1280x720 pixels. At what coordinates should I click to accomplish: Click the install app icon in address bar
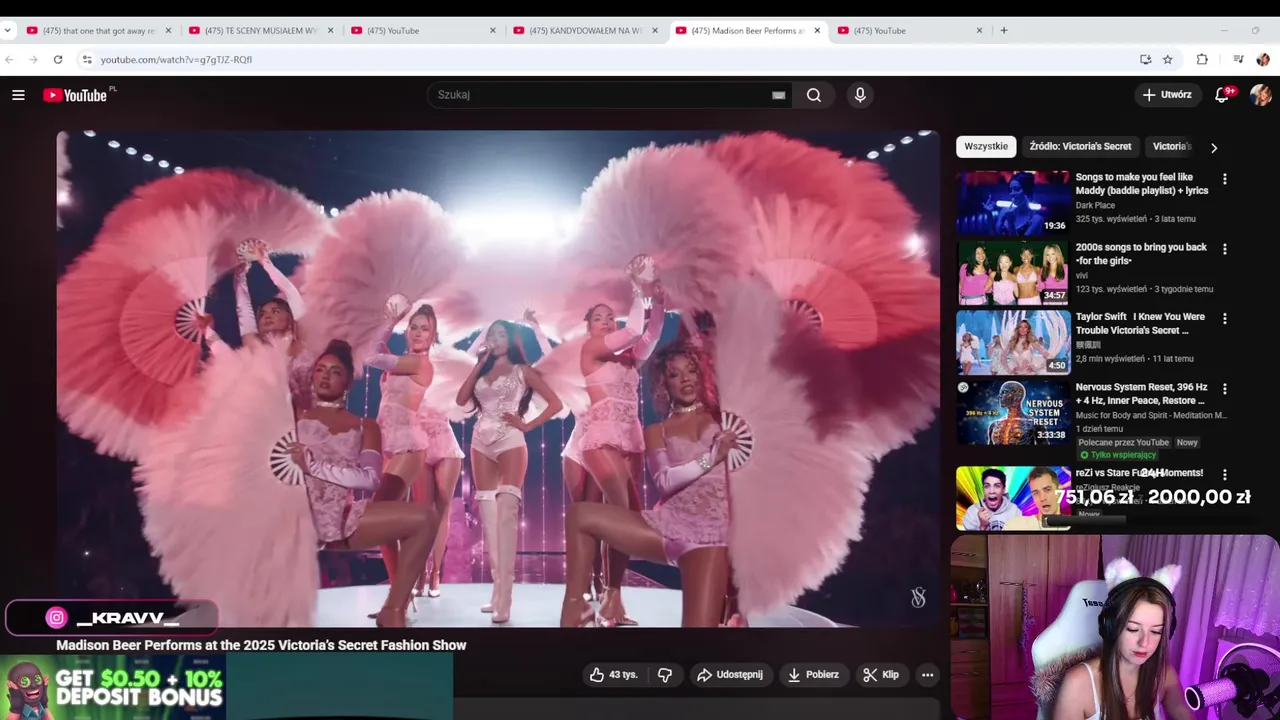click(1145, 59)
